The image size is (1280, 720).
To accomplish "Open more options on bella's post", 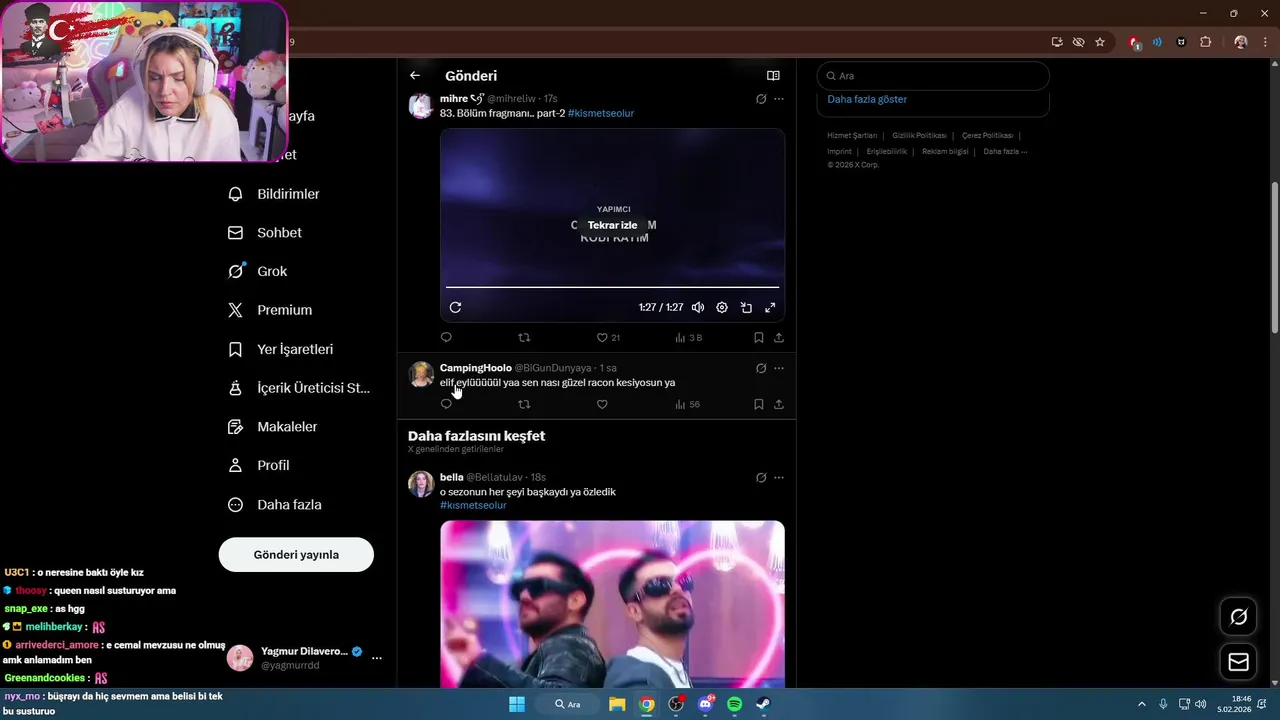I will tap(779, 477).
